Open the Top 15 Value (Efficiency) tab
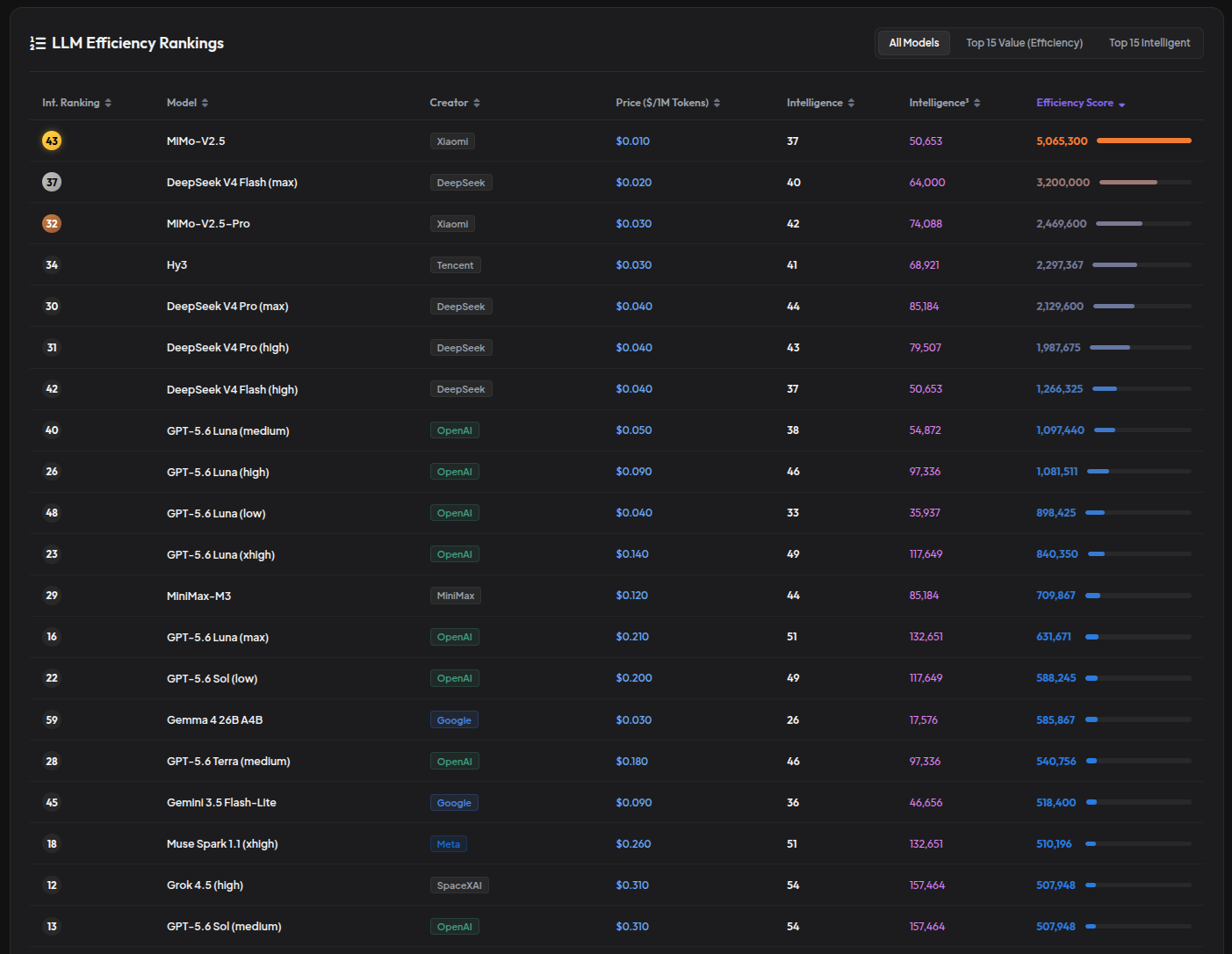1232x954 pixels. 1024,43
